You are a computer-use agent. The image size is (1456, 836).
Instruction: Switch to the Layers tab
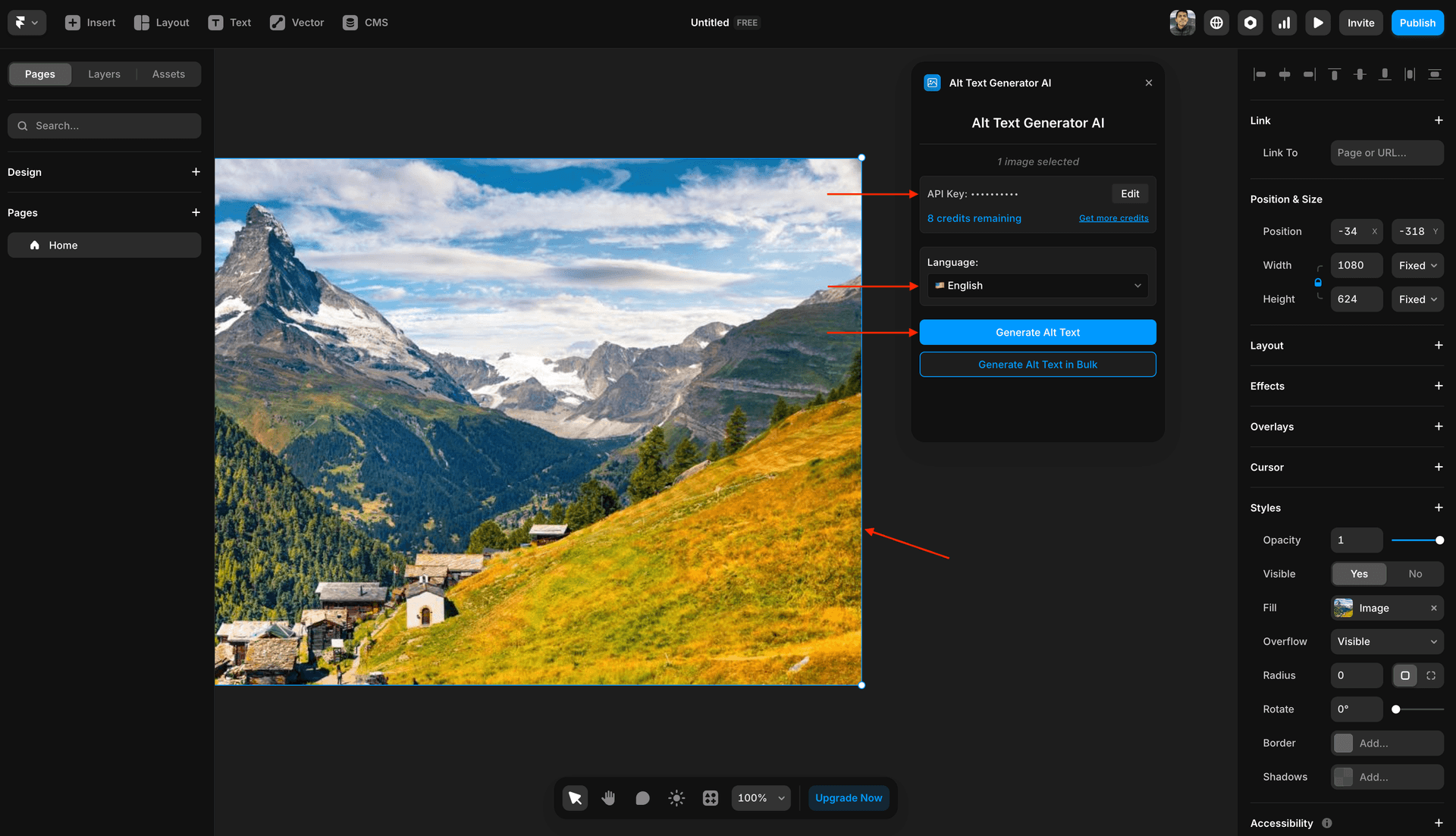pos(104,74)
